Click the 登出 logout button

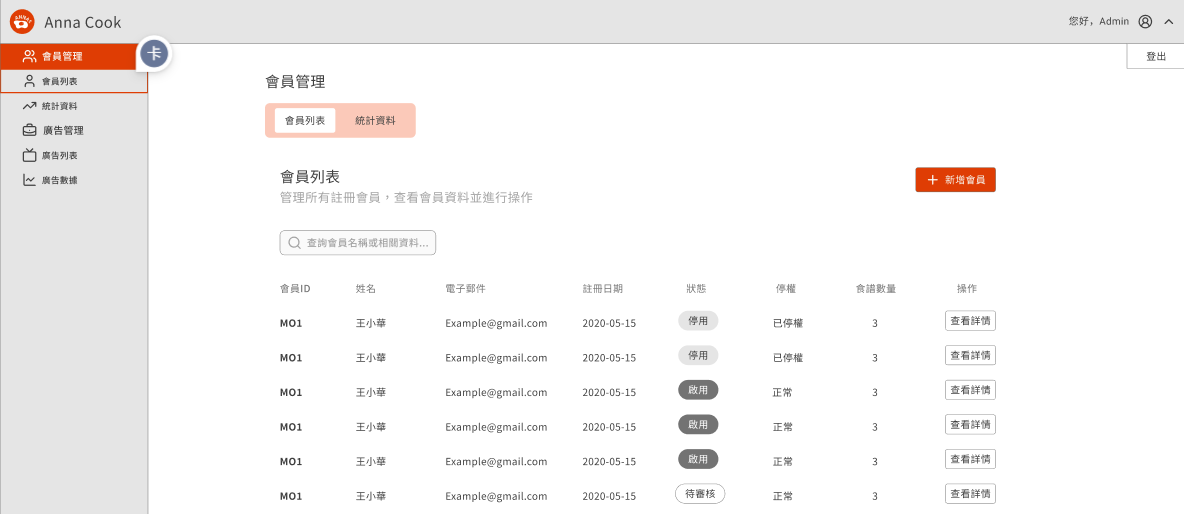[x=1156, y=57]
